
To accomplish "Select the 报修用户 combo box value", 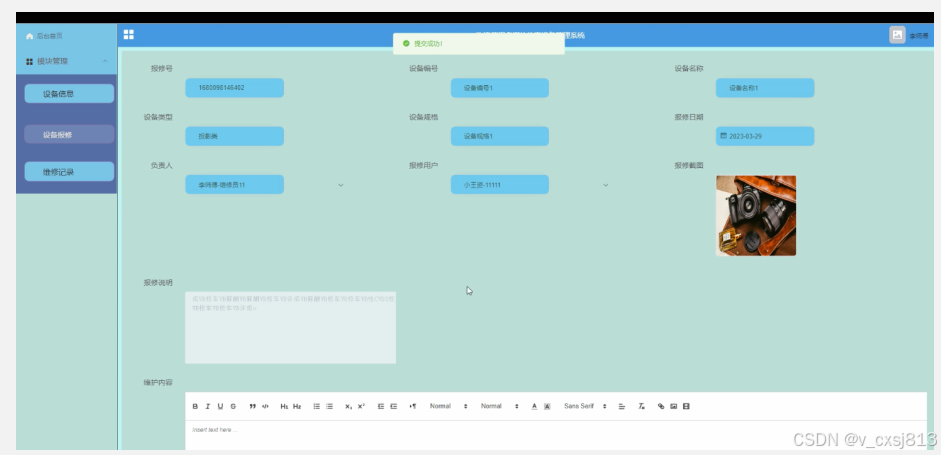I will click(x=500, y=185).
